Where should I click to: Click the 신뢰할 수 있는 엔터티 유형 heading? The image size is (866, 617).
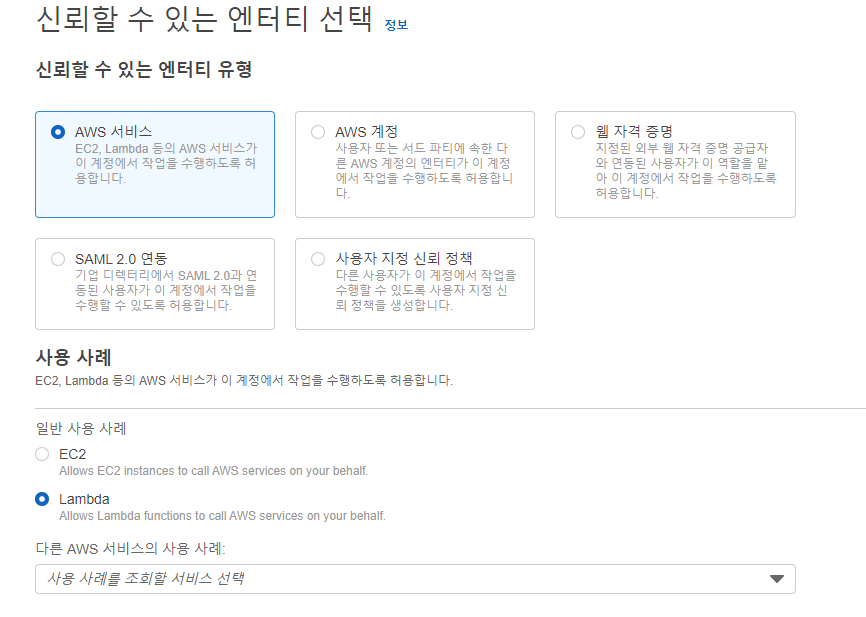144,70
